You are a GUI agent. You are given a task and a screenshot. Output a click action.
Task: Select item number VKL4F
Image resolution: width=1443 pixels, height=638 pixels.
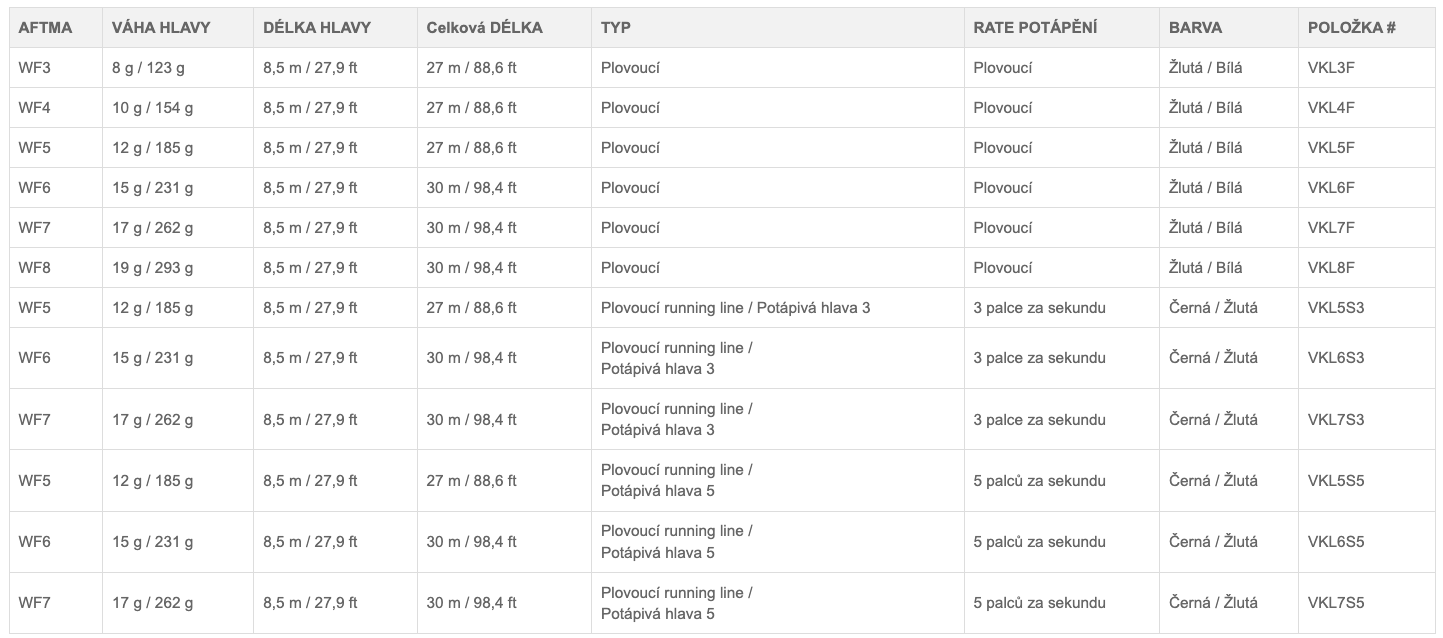[1331, 108]
